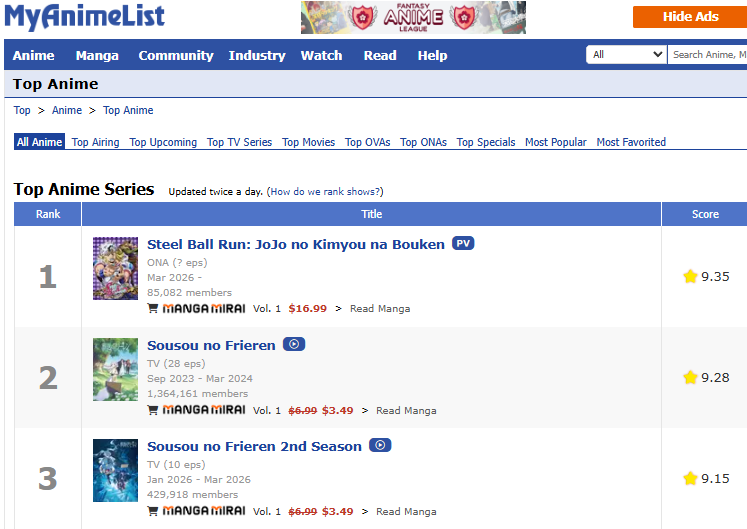This screenshot has height=529, width=747.
Task: Click the star icon beside score 9.35
Action: (690, 276)
